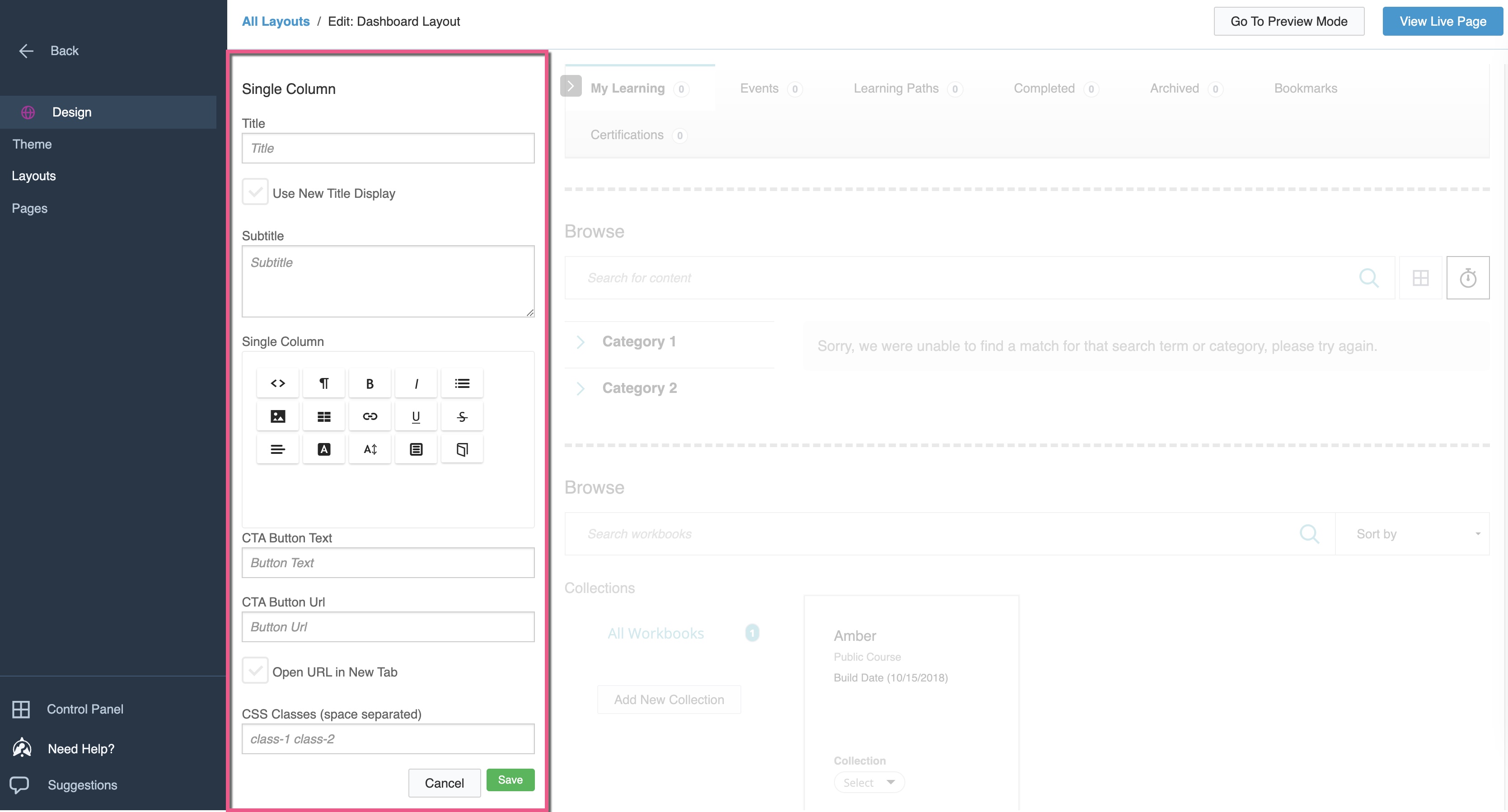The image size is (1508, 812).
Task: Click the Design globe icon
Action: [28, 112]
